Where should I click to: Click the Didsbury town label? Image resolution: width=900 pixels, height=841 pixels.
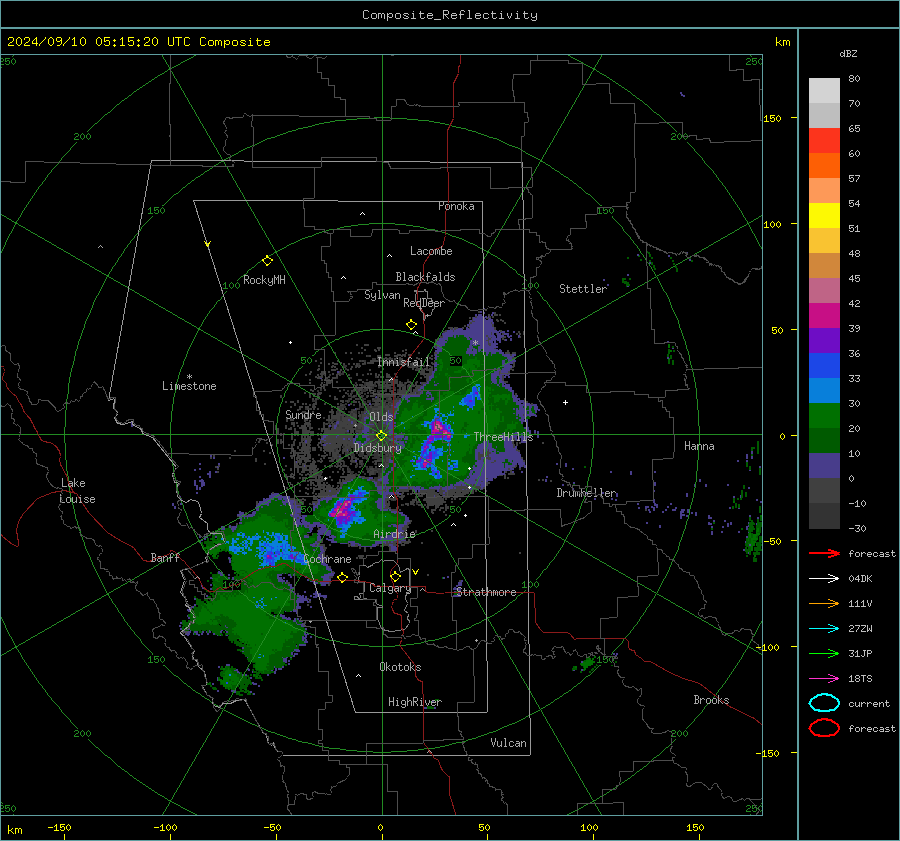[x=378, y=448]
